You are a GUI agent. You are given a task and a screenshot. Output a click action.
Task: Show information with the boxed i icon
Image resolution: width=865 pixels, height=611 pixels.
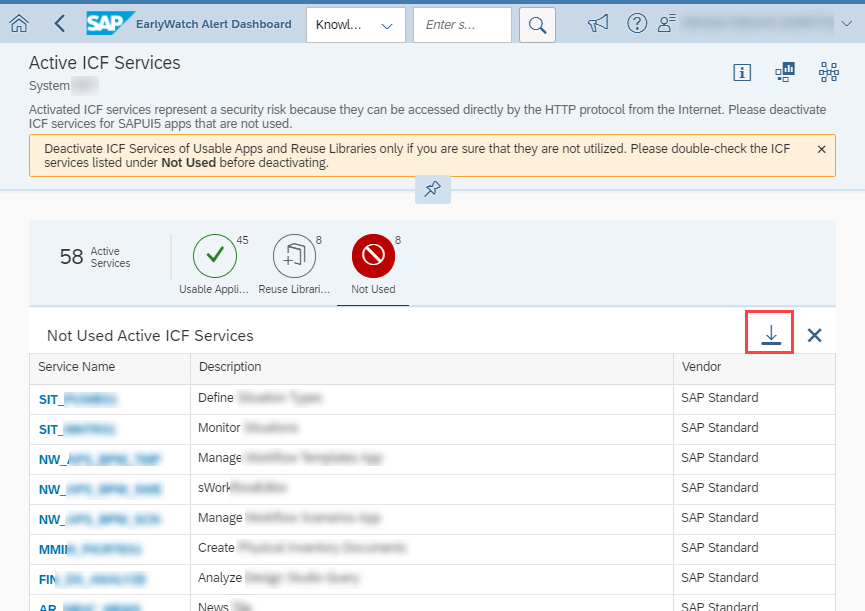coord(742,72)
